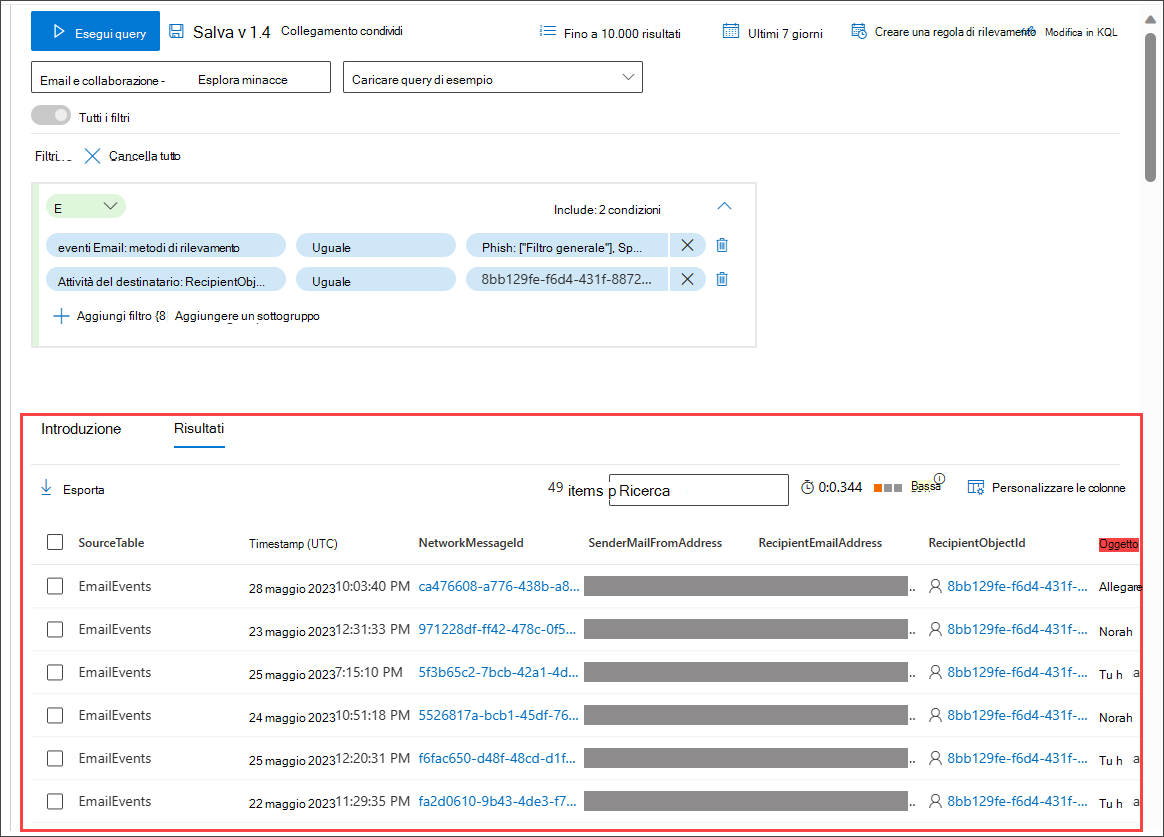Screen dimensions: 1164x837
Task: Open the Ultimi 7 giorni calendar icon
Action: click(x=730, y=31)
